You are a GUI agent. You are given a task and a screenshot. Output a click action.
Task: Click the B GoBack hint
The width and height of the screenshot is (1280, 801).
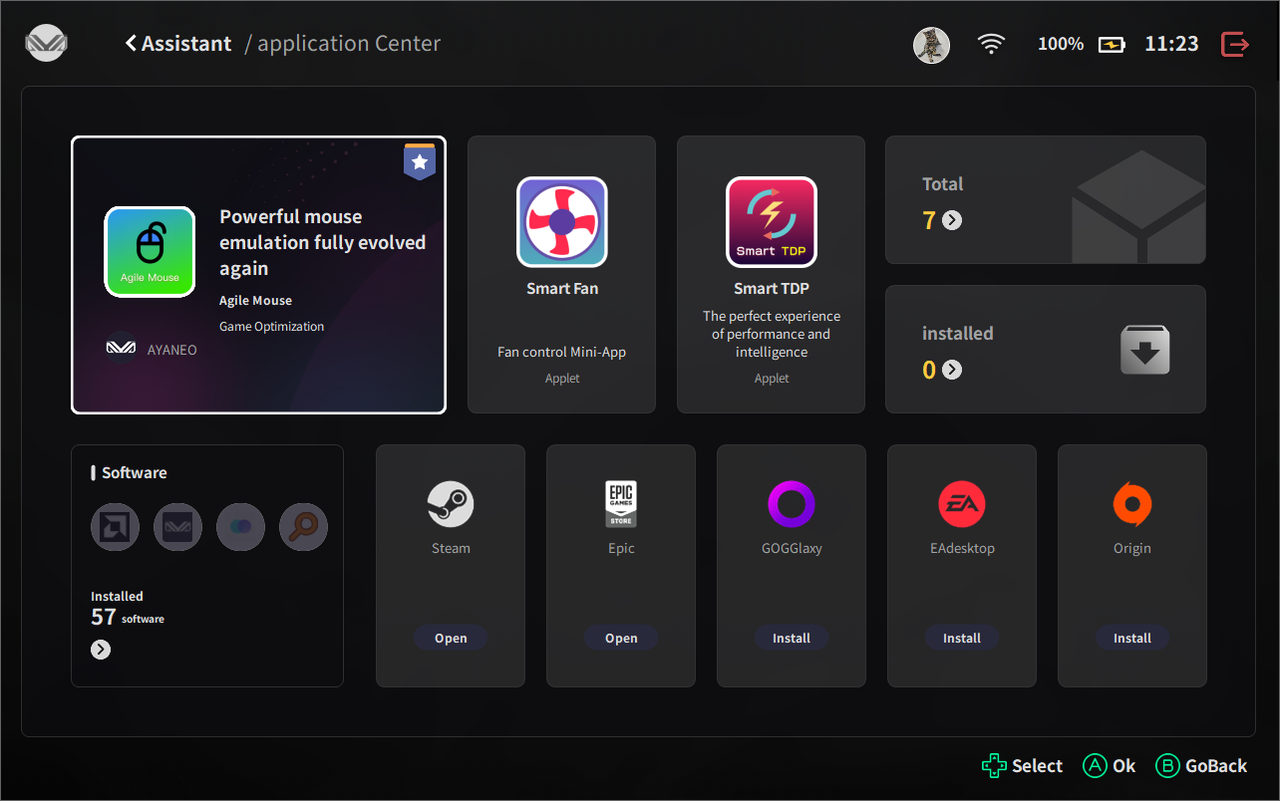click(1201, 766)
